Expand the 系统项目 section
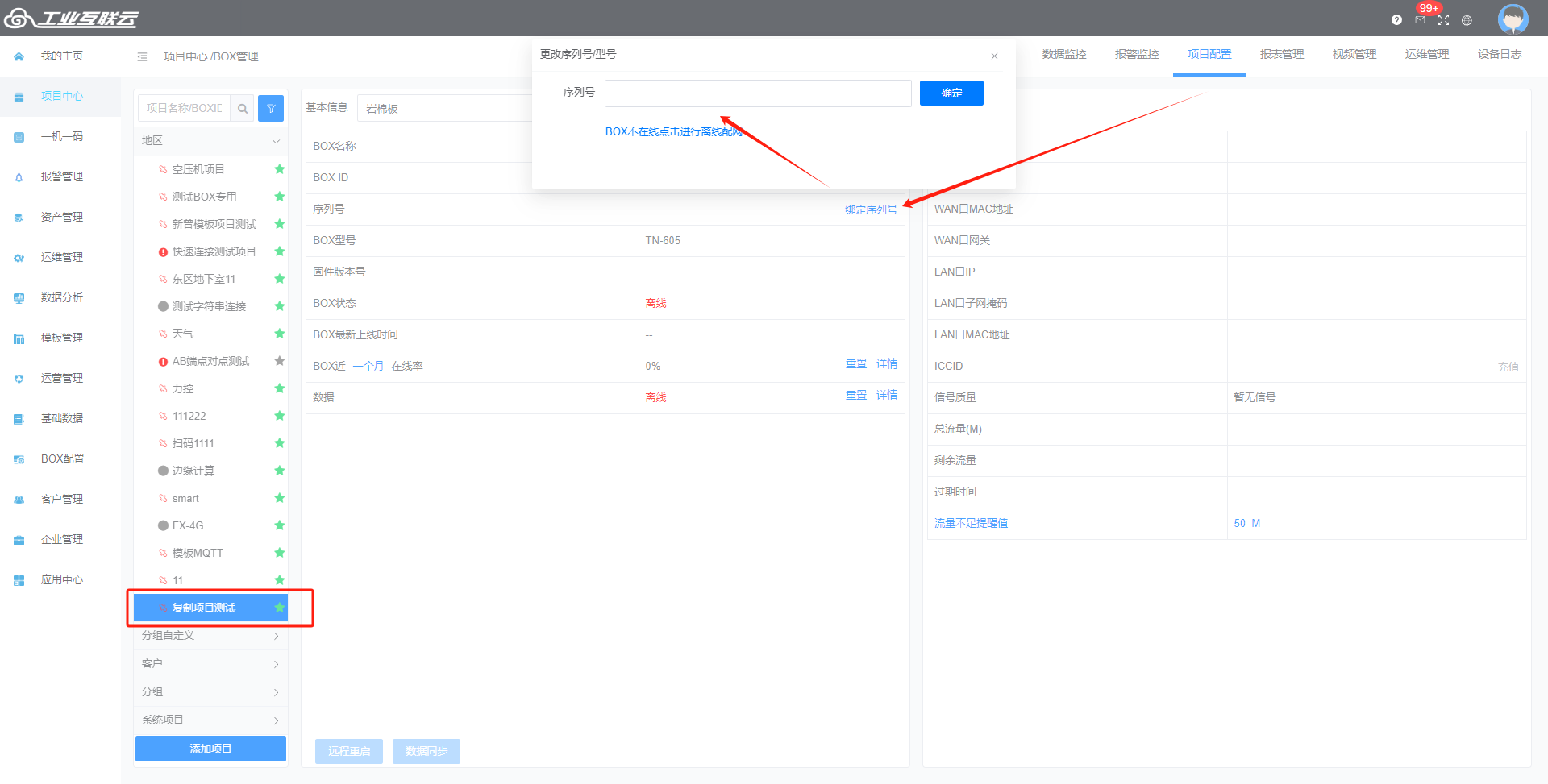This screenshot has width=1548, height=784. coord(210,720)
